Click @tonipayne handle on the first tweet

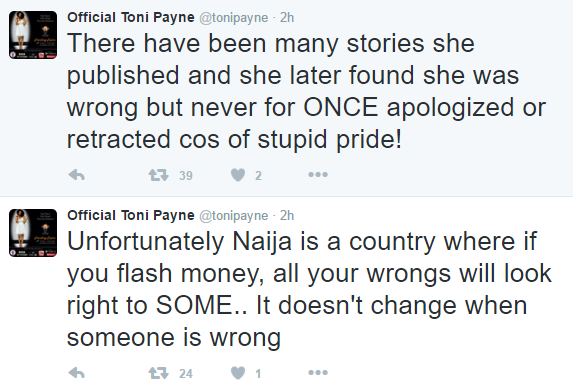pyautogui.click(x=234, y=18)
